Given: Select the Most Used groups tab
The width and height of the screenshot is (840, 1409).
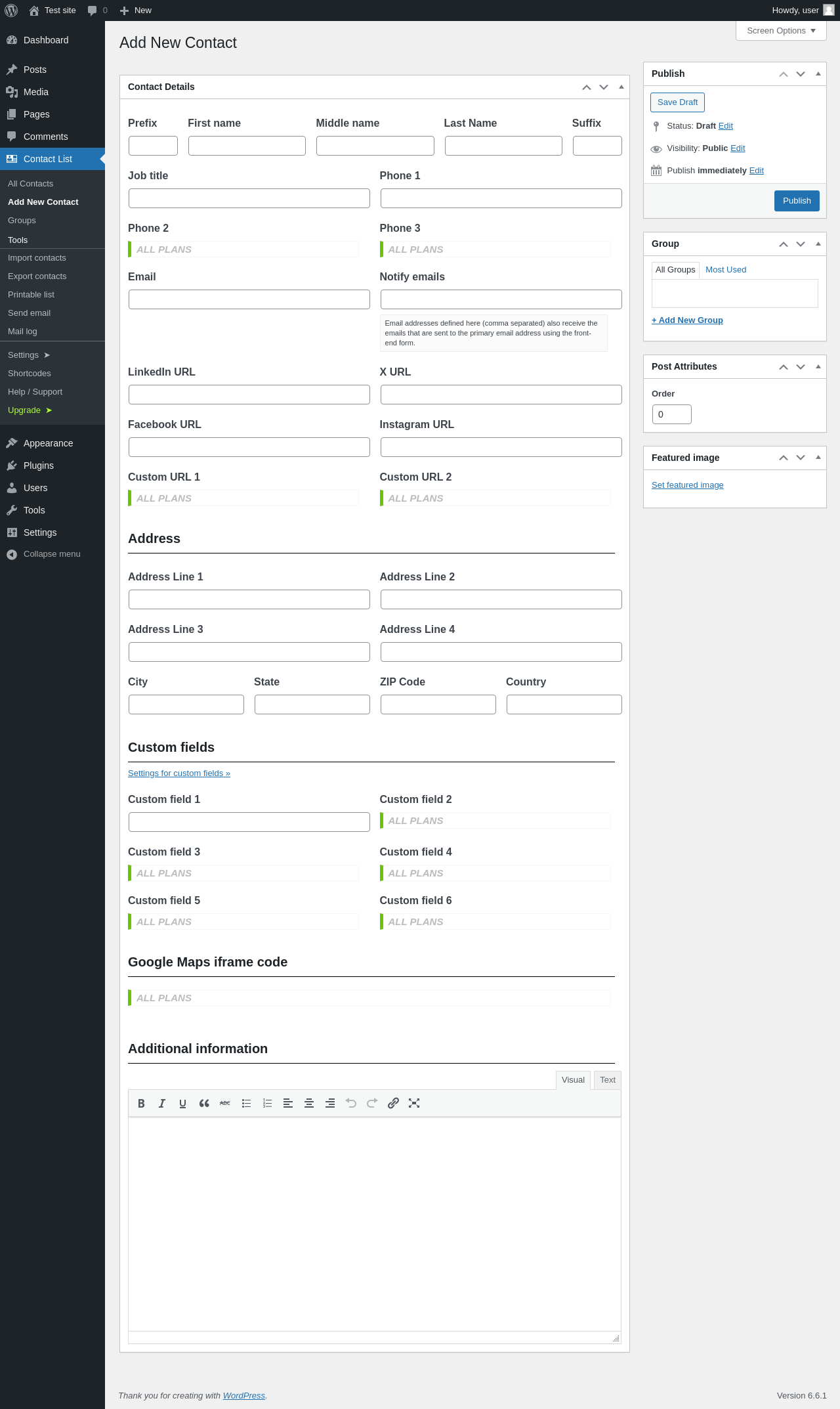Looking at the screenshot, I should (x=726, y=270).
